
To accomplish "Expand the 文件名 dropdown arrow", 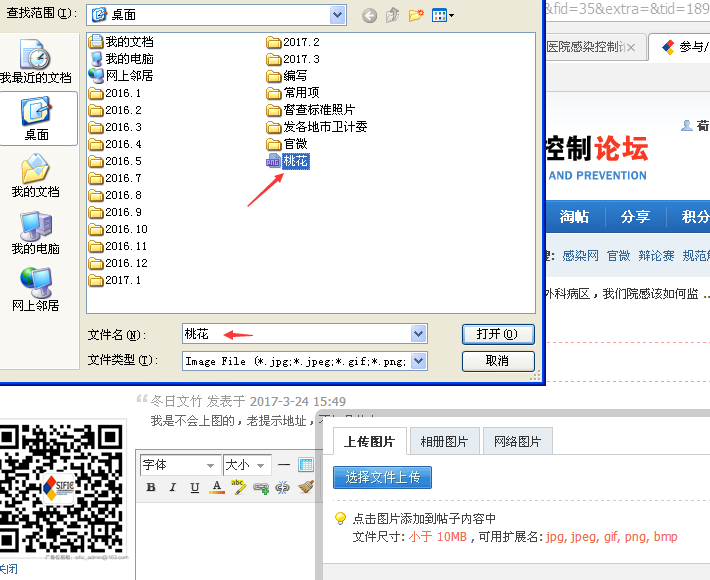I will pyautogui.click(x=418, y=334).
